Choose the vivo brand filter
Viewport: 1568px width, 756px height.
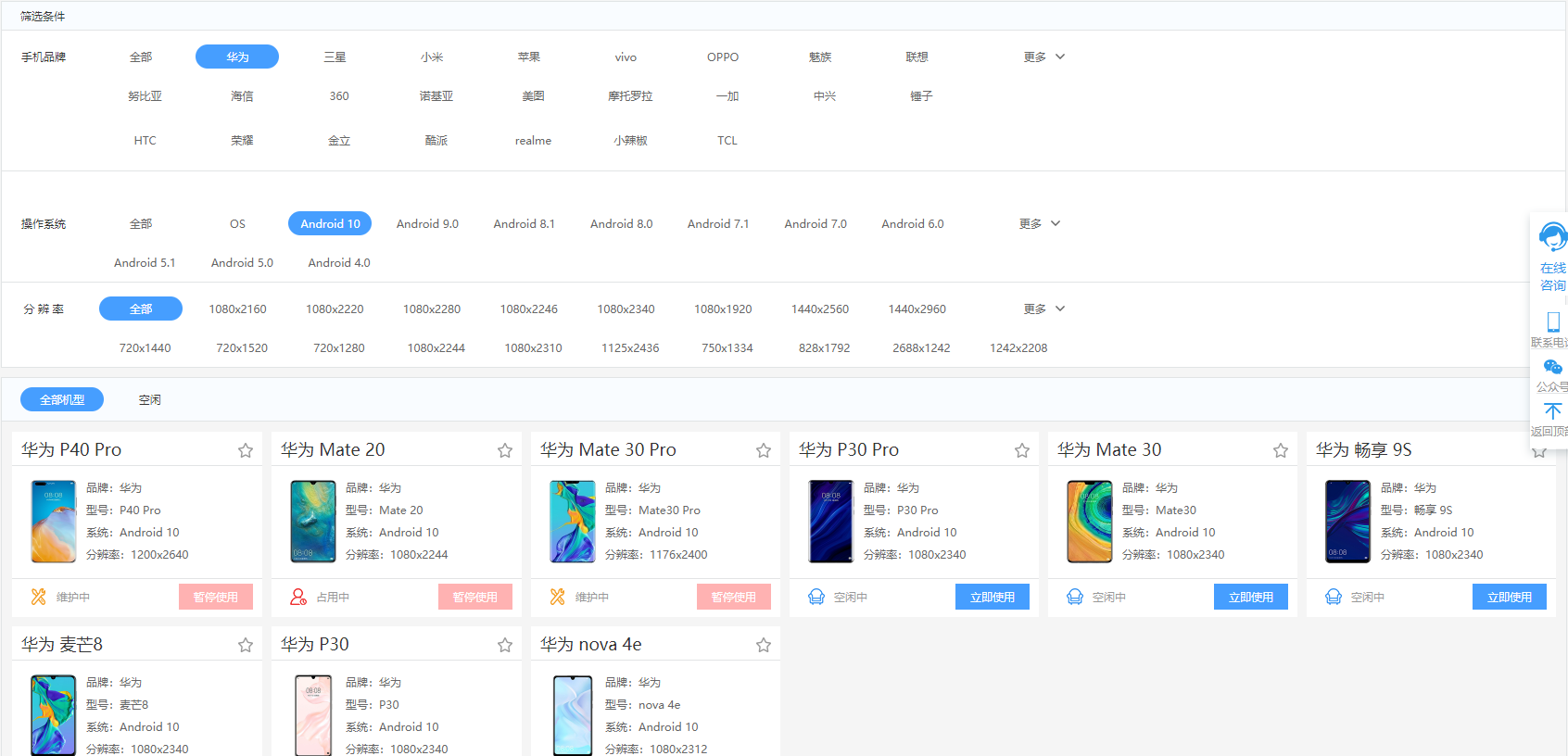tap(626, 57)
